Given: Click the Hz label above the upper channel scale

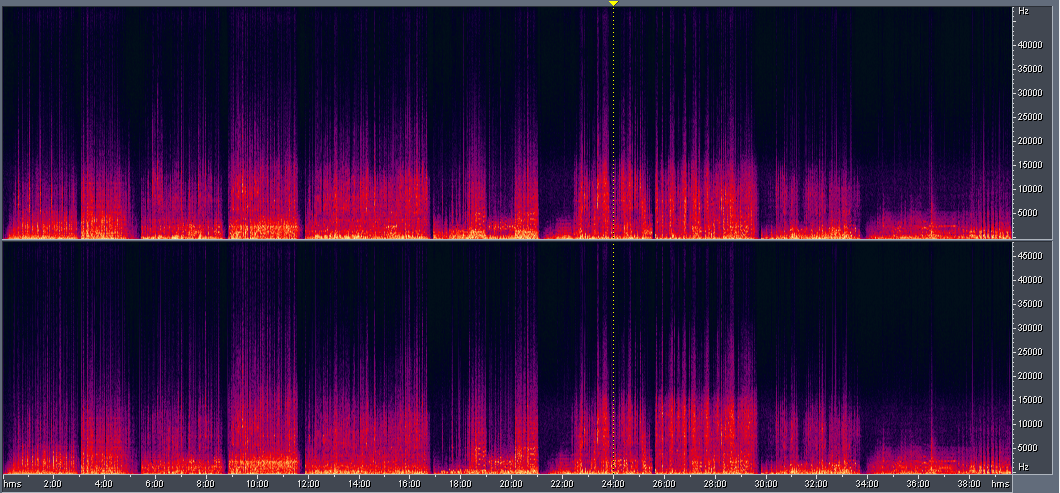Looking at the screenshot, I should 1023,11.
